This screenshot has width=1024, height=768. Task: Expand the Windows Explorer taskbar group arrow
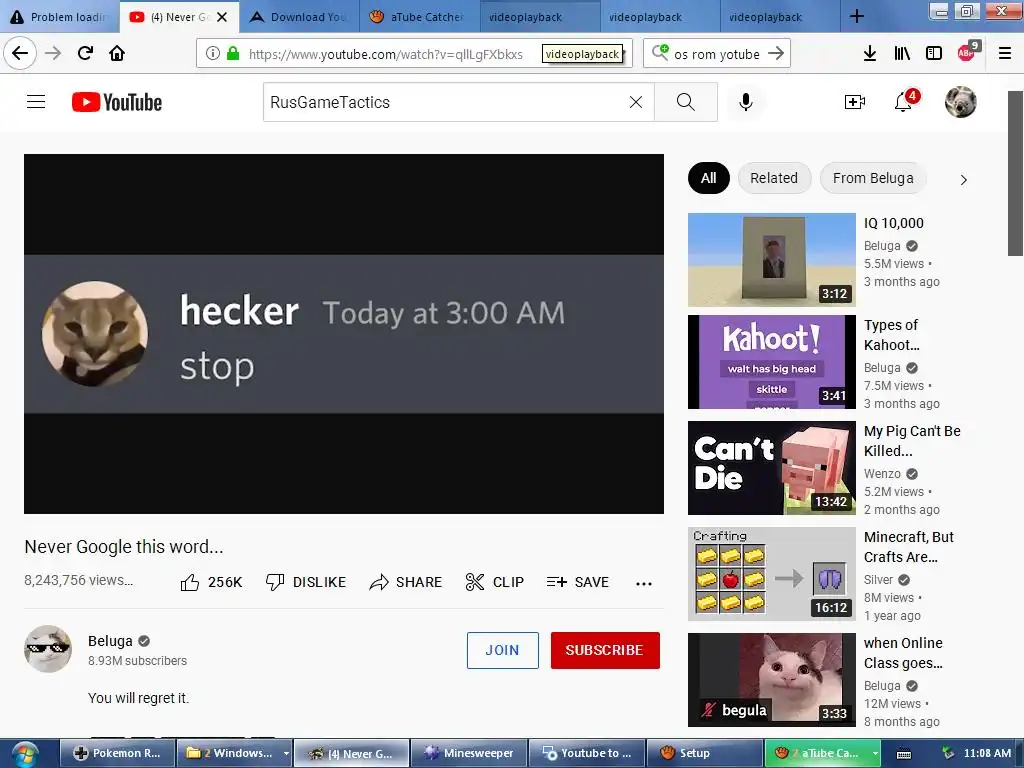[x=286, y=754]
